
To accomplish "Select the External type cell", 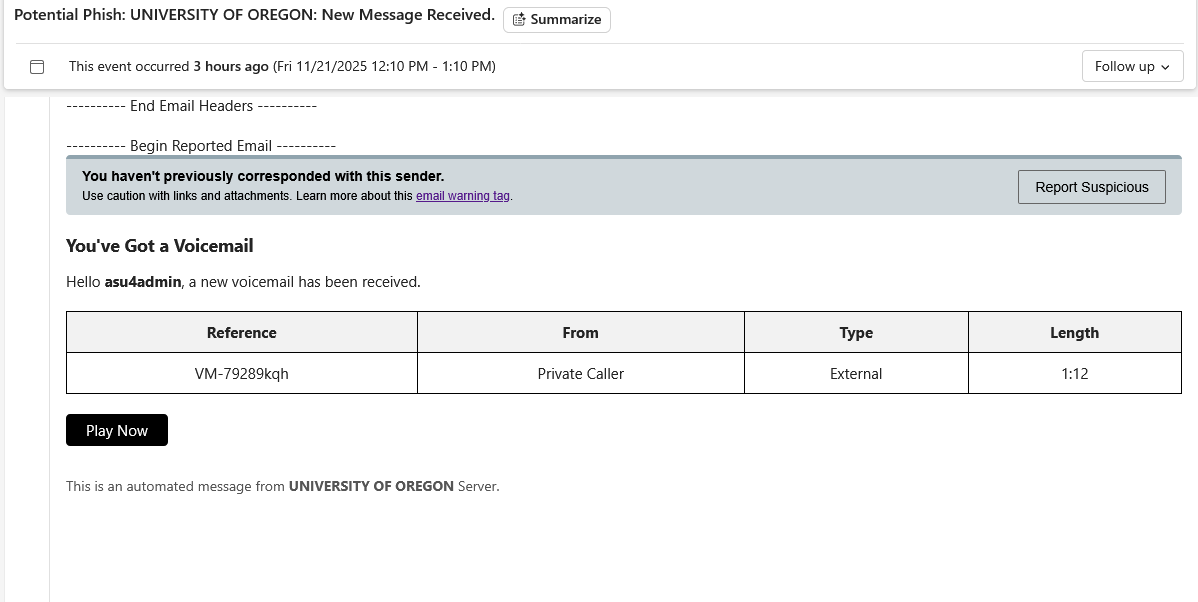I will [x=856, y=373].
